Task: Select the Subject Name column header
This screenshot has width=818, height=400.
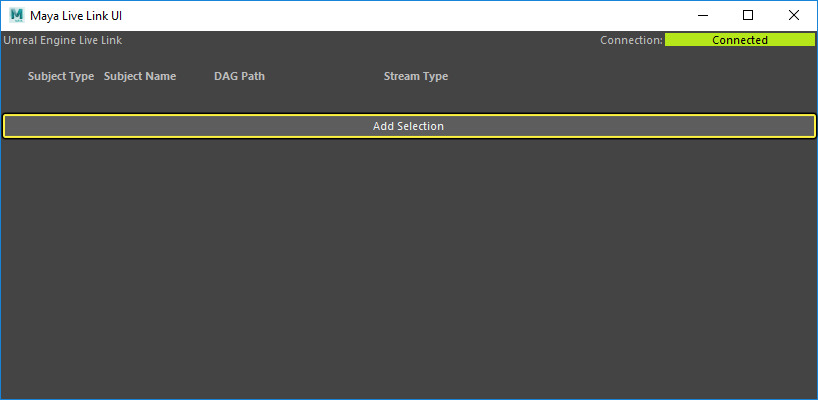Action: (140, 76)
